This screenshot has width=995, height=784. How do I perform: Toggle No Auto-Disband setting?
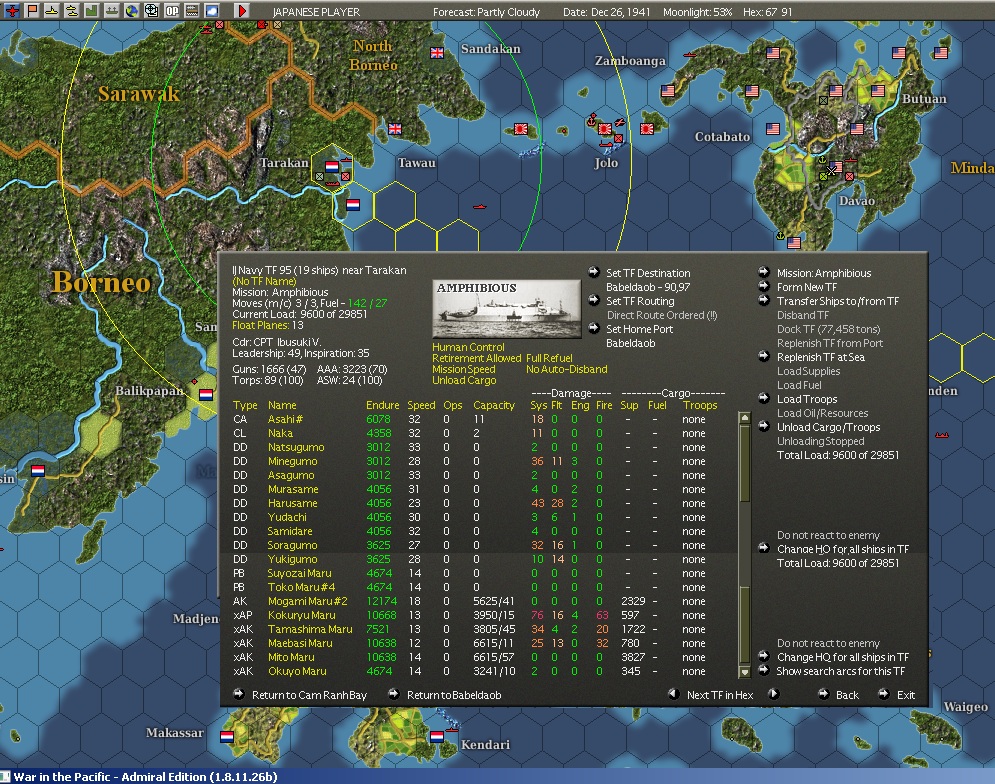point(567,369)
